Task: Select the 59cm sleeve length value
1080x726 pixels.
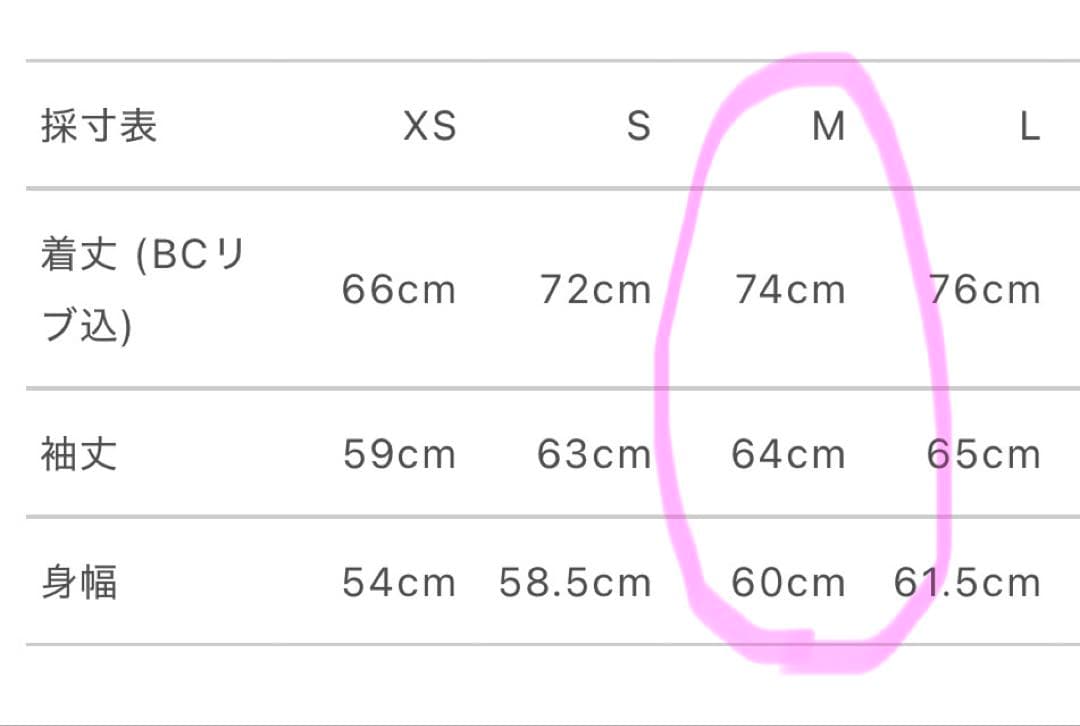Action: pos(399,455)
